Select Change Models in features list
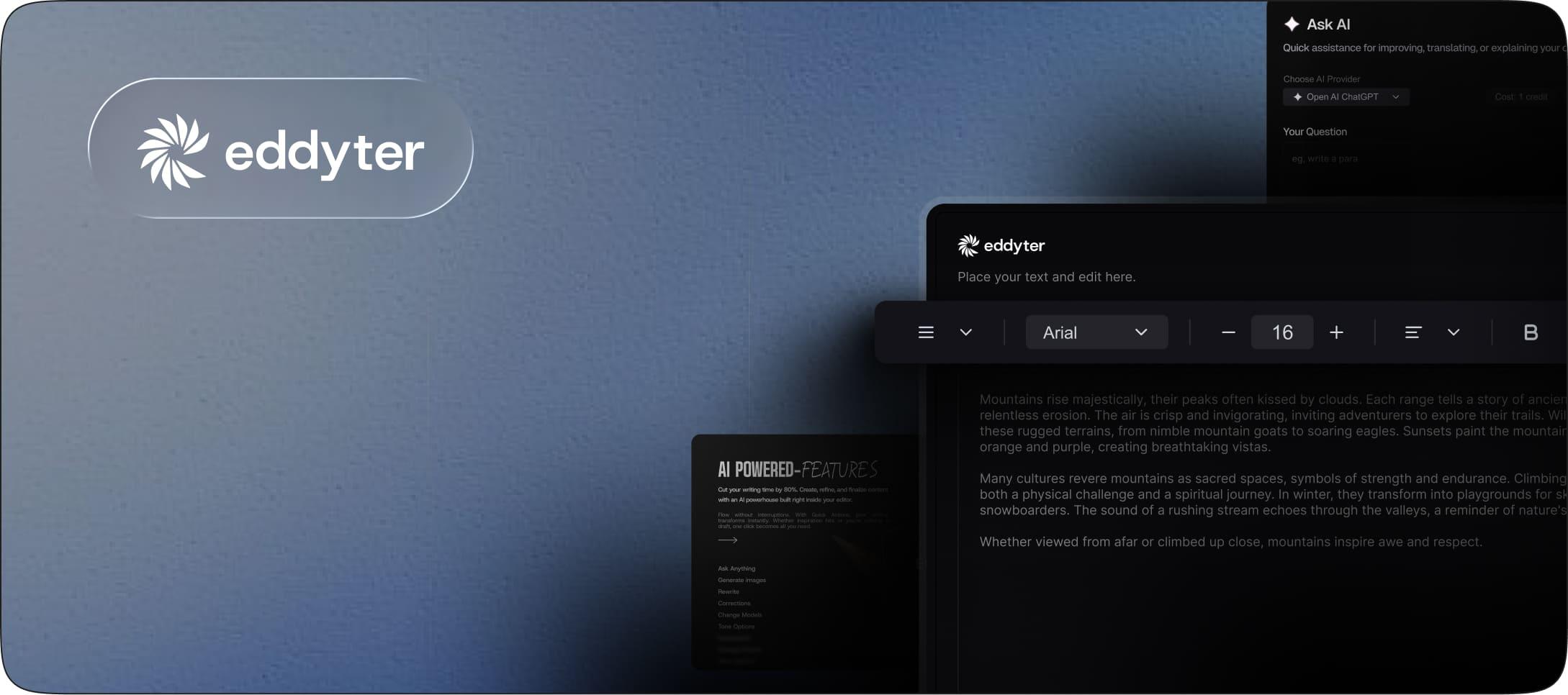The image size is (1568, 695). [x=739, y=614]
